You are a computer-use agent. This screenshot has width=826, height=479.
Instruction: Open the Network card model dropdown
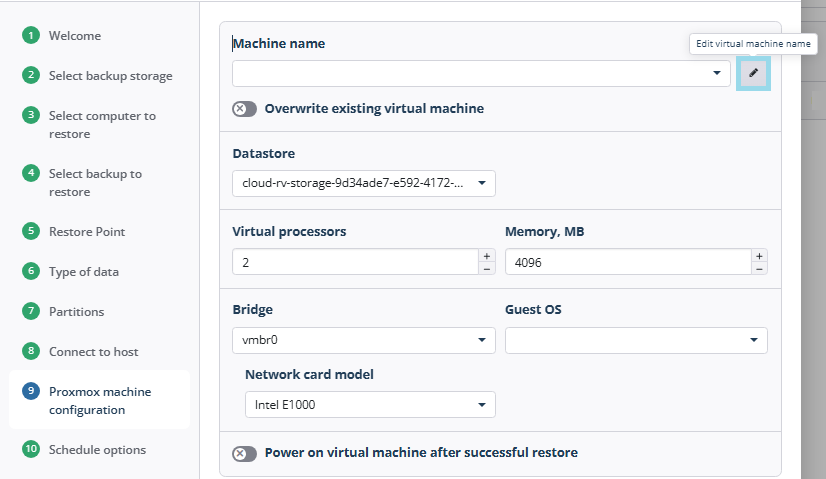pos(370,405)
